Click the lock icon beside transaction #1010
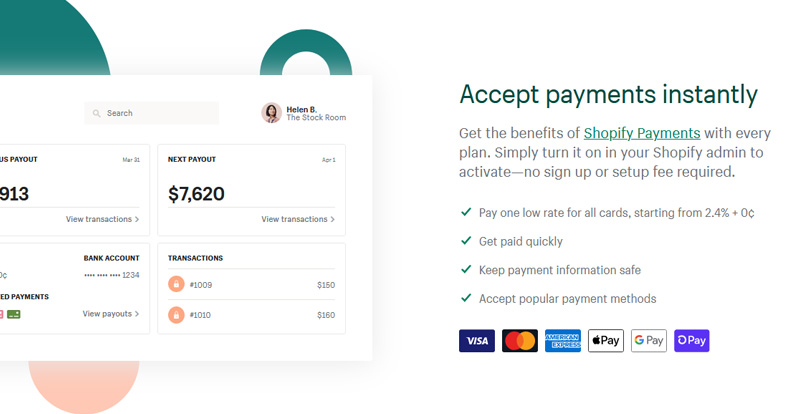The width and height of the screenshot is (808, 414). [x=177, y=315]
